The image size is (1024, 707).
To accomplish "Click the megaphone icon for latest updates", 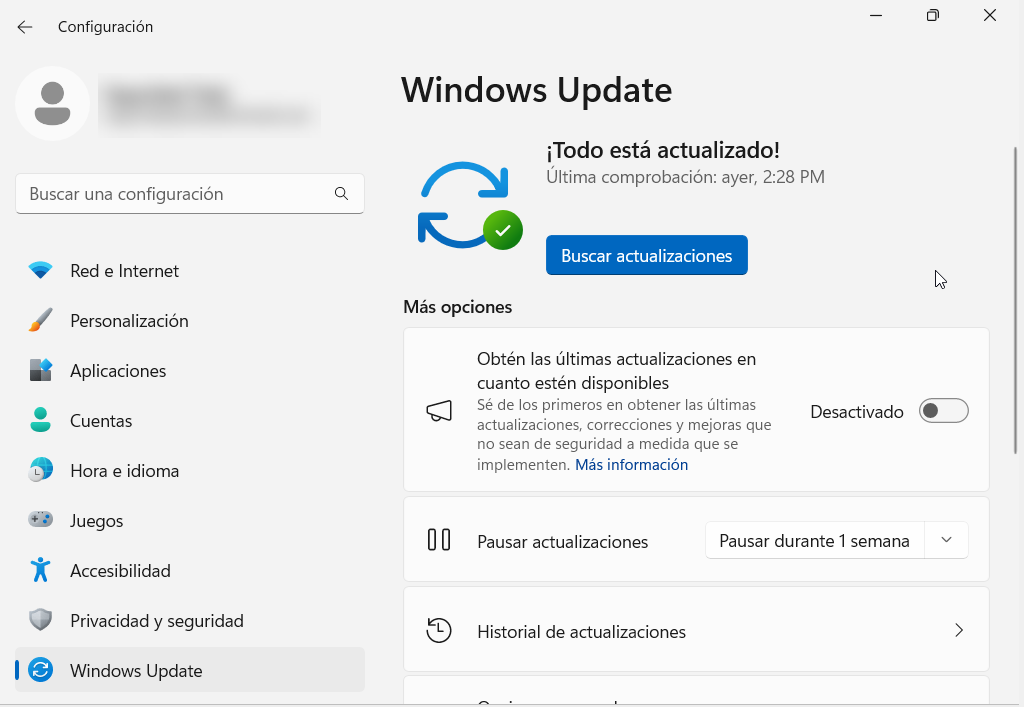I will pyautogui.click(x=439, y=411).
